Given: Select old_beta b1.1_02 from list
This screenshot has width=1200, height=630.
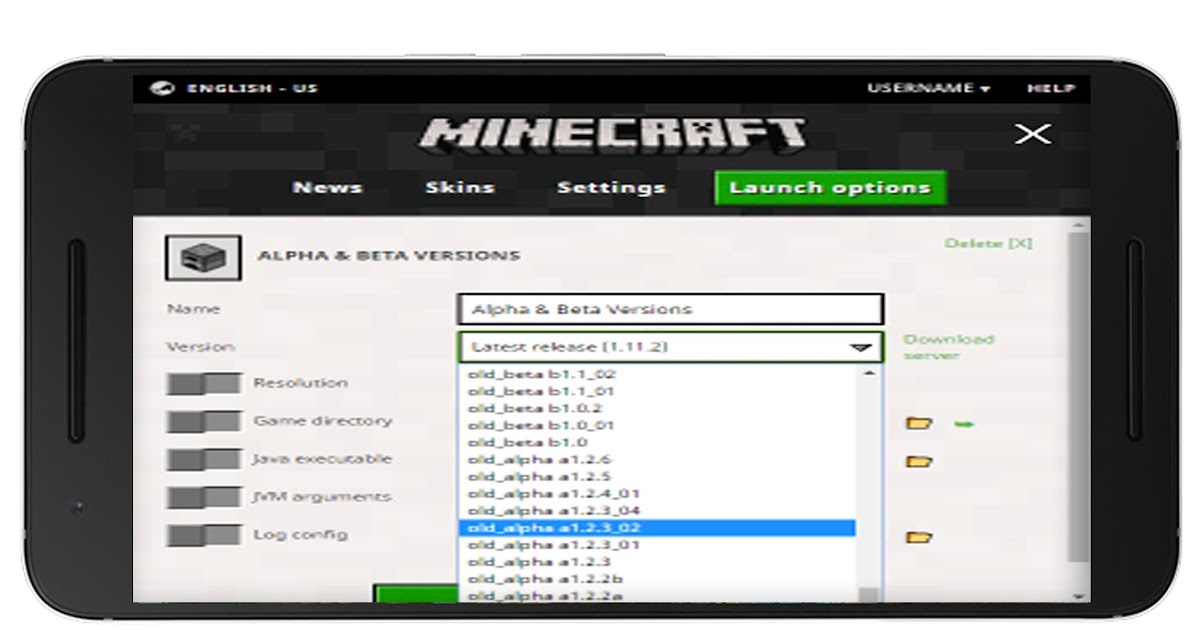Looking at the screenshot, I should tap(542, 374).
